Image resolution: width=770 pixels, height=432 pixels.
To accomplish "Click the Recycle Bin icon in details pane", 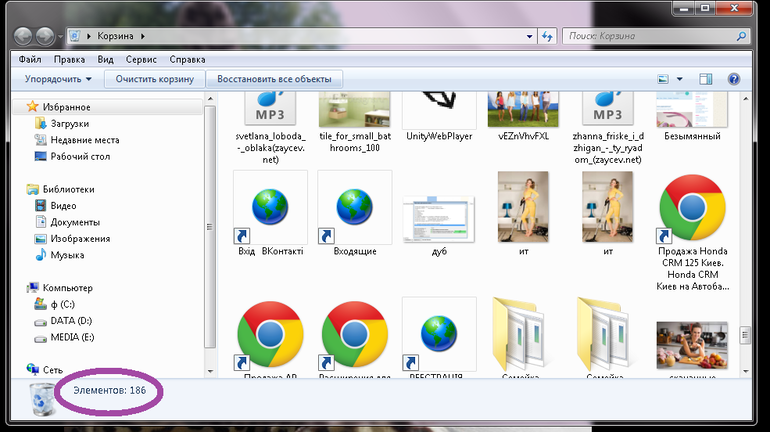I will point(42,399).
